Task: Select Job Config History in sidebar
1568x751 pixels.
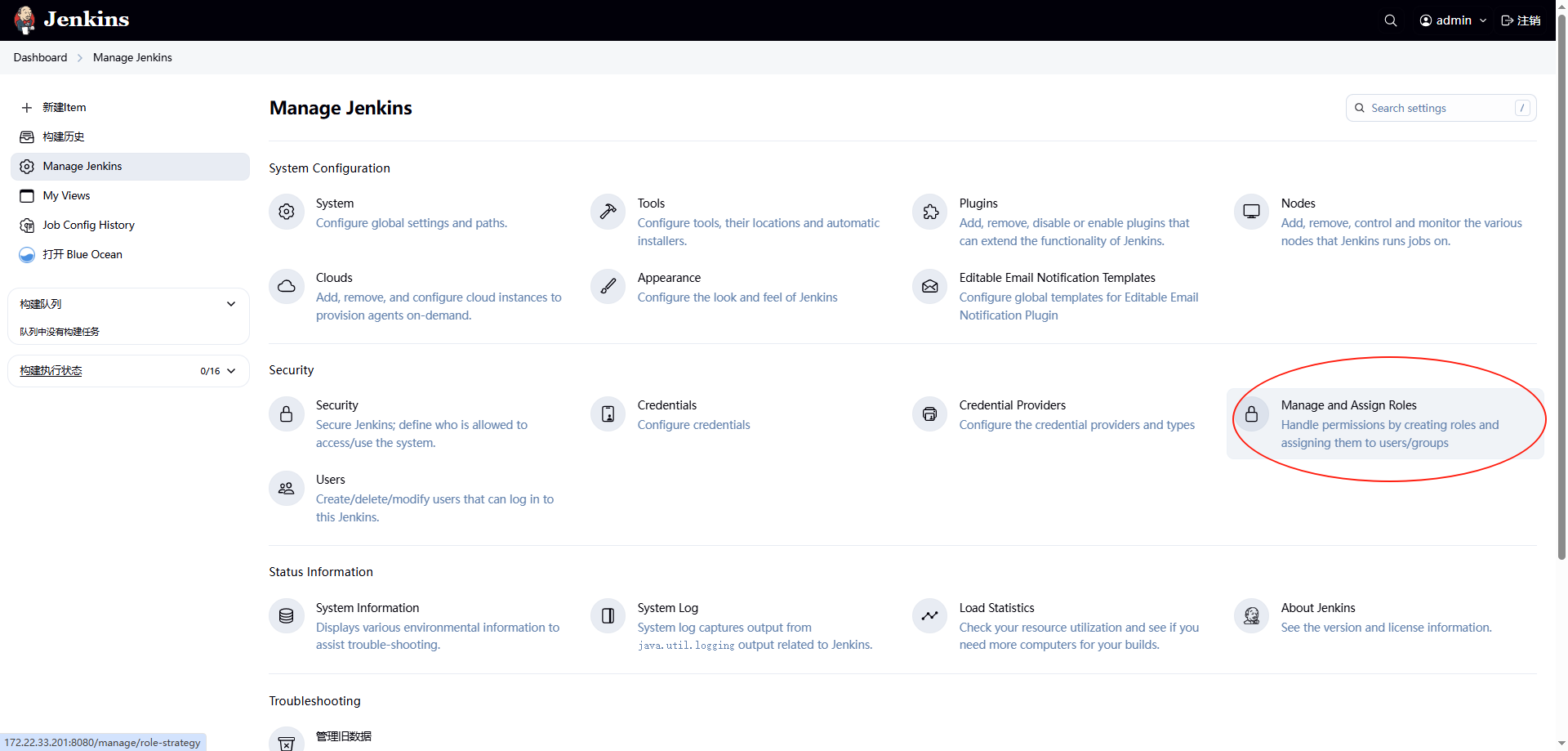Action: pyautogui.click(x=88, y=225)
